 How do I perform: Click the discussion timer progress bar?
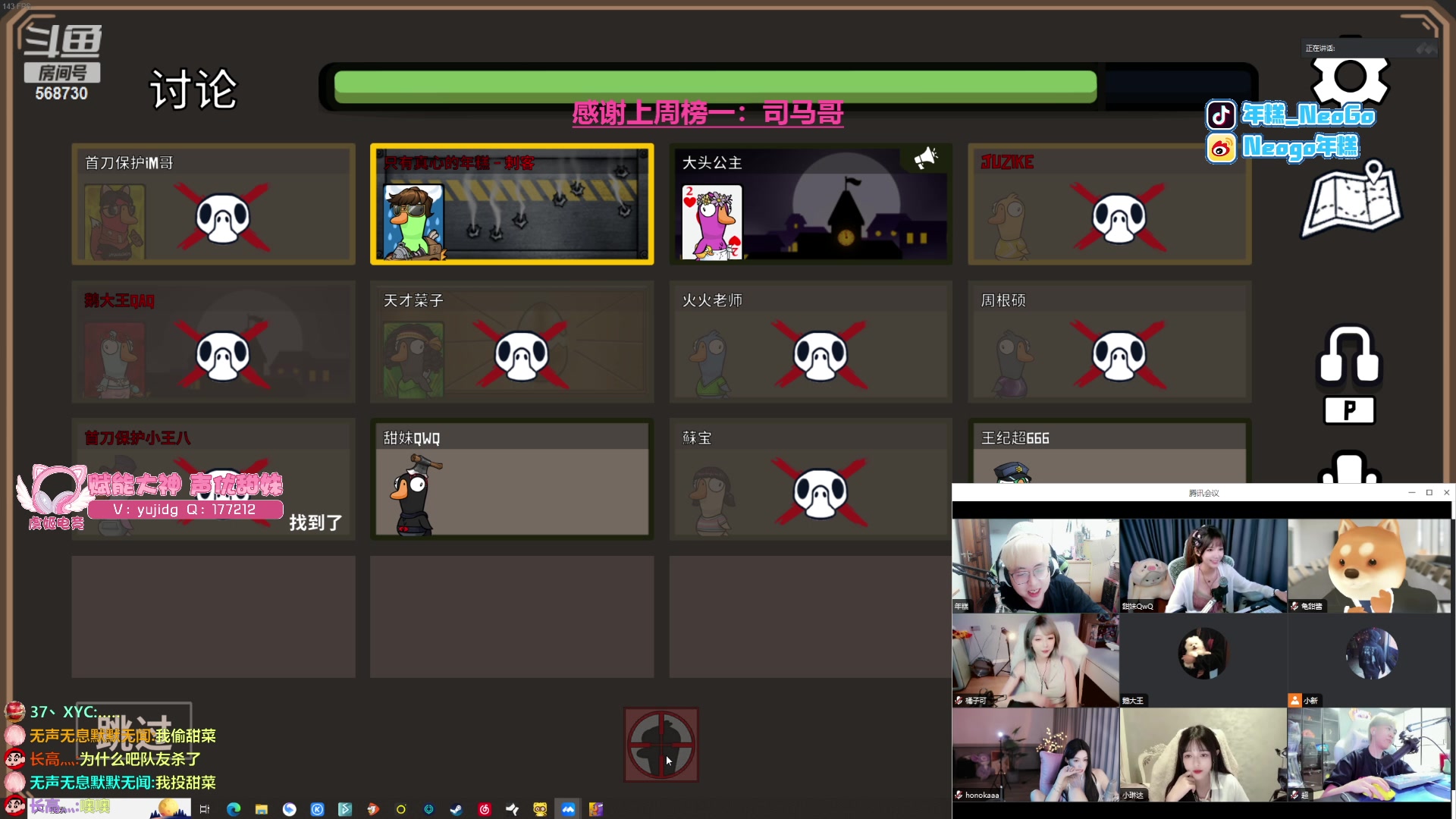point(789,86)
